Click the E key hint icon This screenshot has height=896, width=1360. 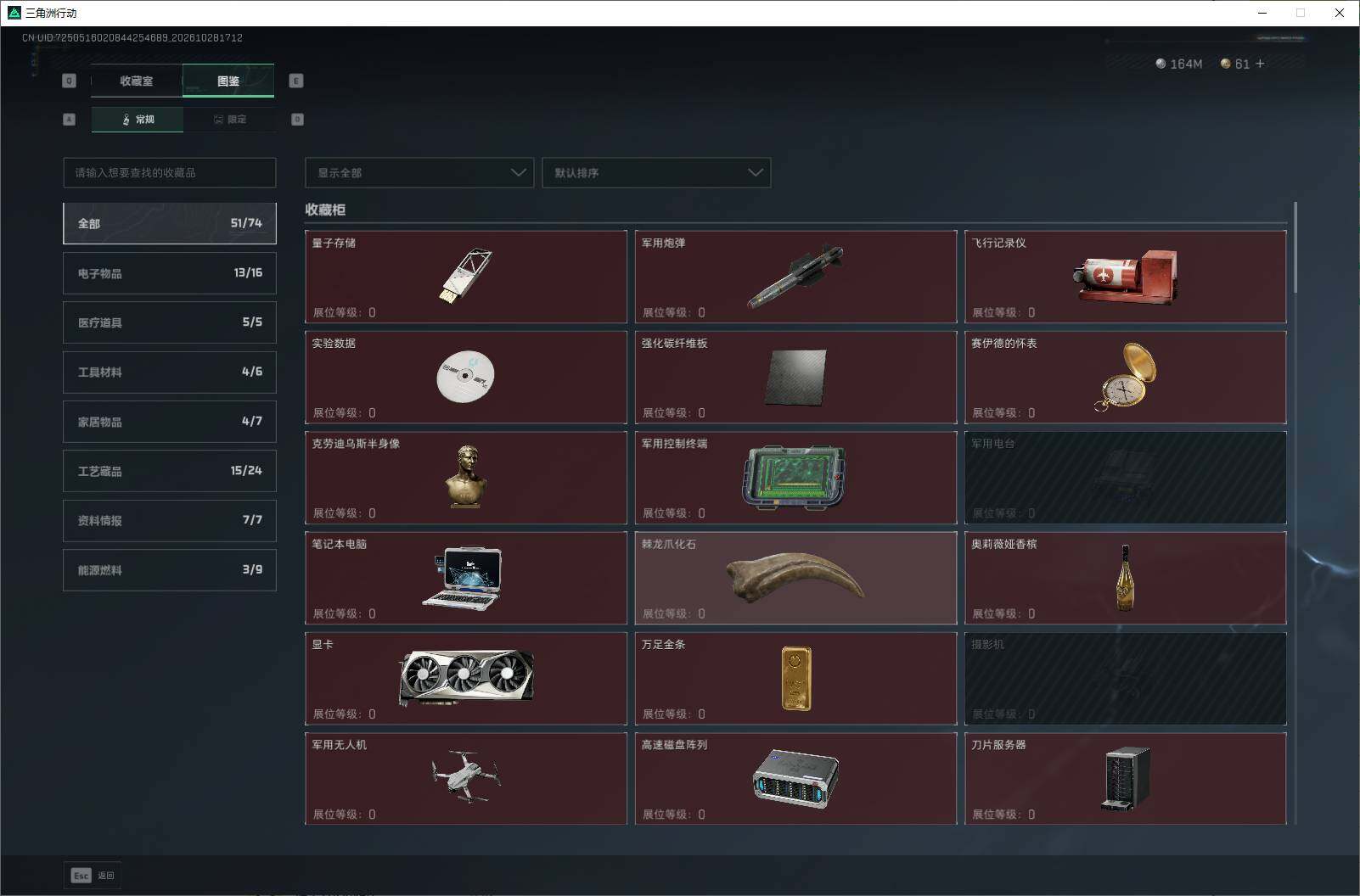(296, 81)
